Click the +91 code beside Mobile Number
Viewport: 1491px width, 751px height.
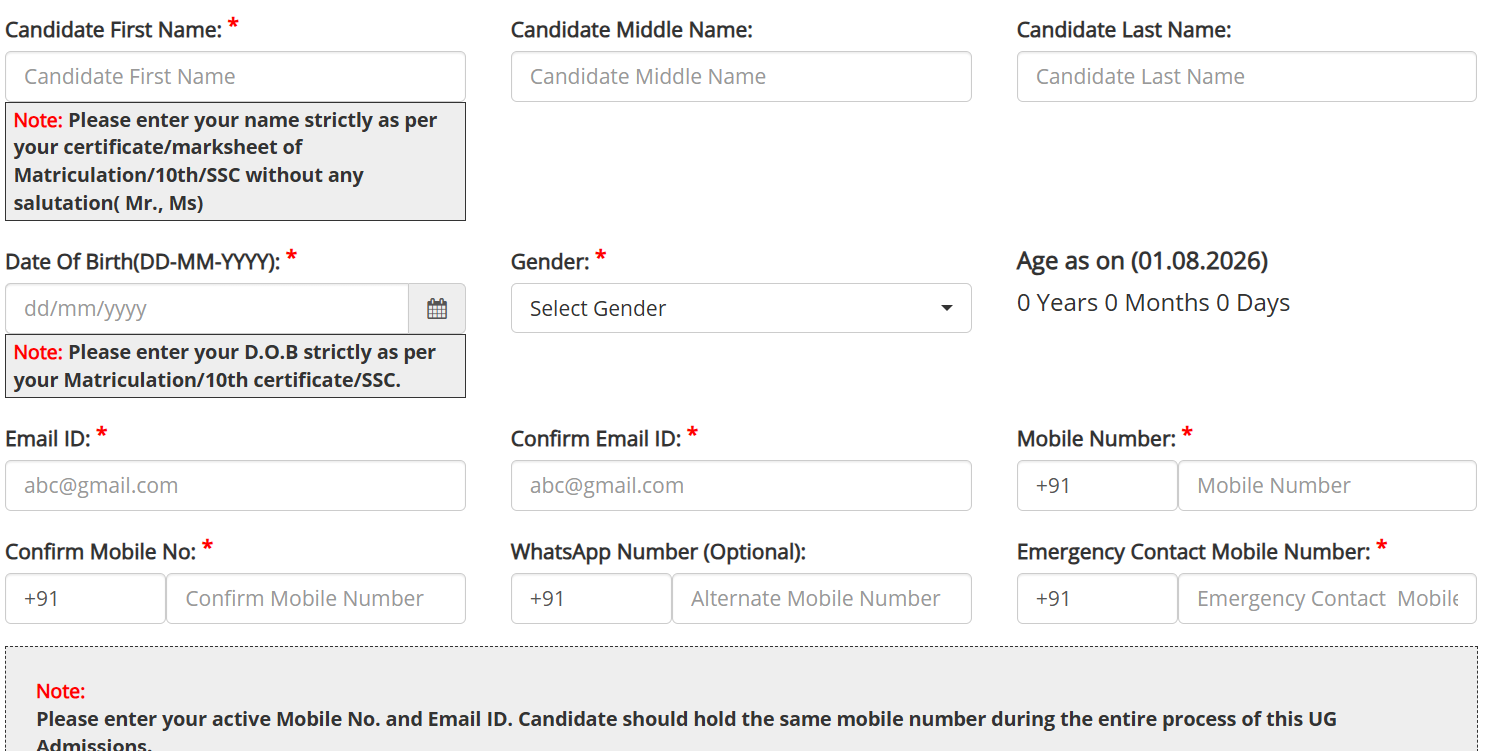pyautogui.click(x=1096, y=486)
